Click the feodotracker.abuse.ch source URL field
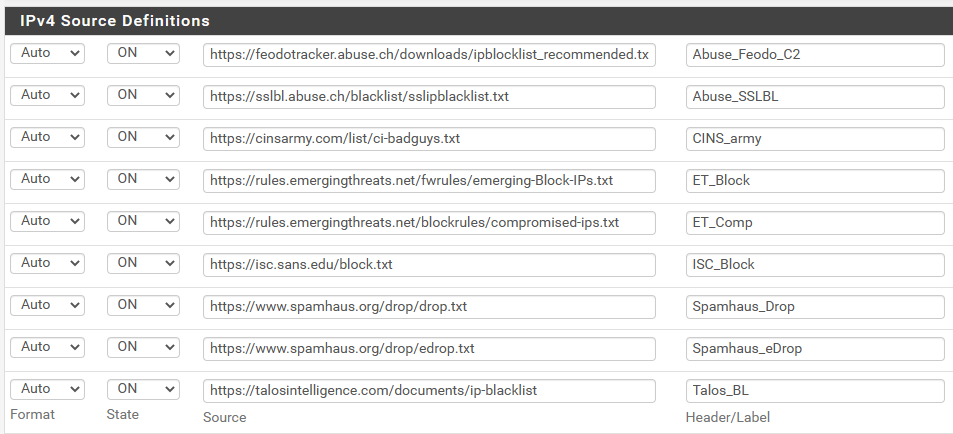Viewport: 953px width, 434px height. coord(429,55)
